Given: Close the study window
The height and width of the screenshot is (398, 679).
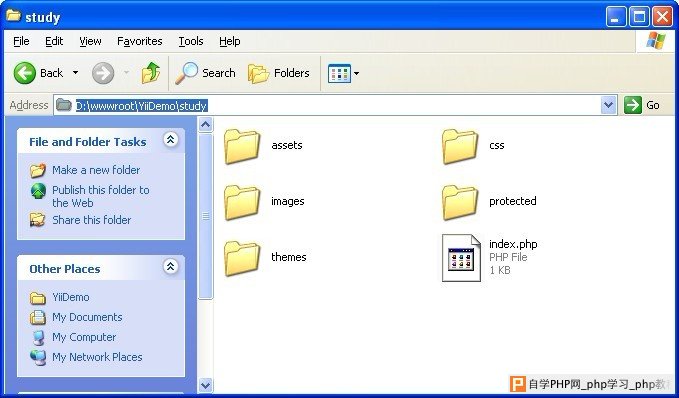Looking at the screenshot, I should [662, 17].
